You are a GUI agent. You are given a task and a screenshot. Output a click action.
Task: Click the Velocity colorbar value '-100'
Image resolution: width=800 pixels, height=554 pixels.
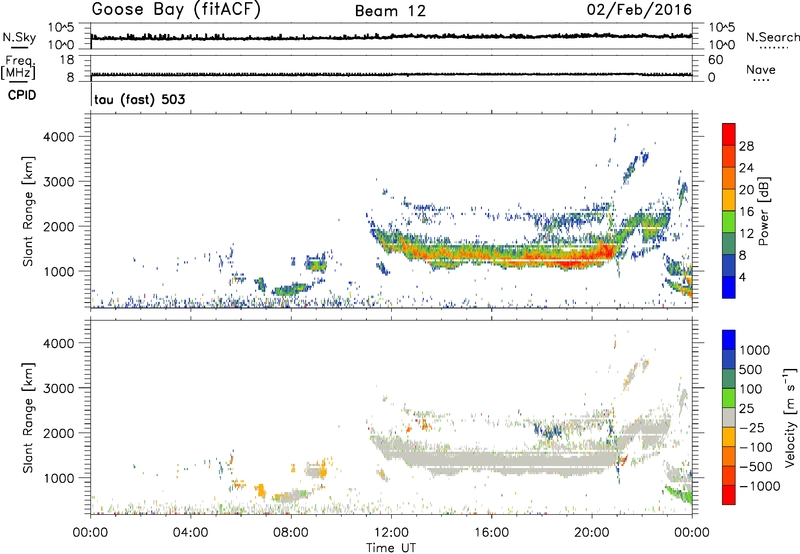(x=755, y=447)
